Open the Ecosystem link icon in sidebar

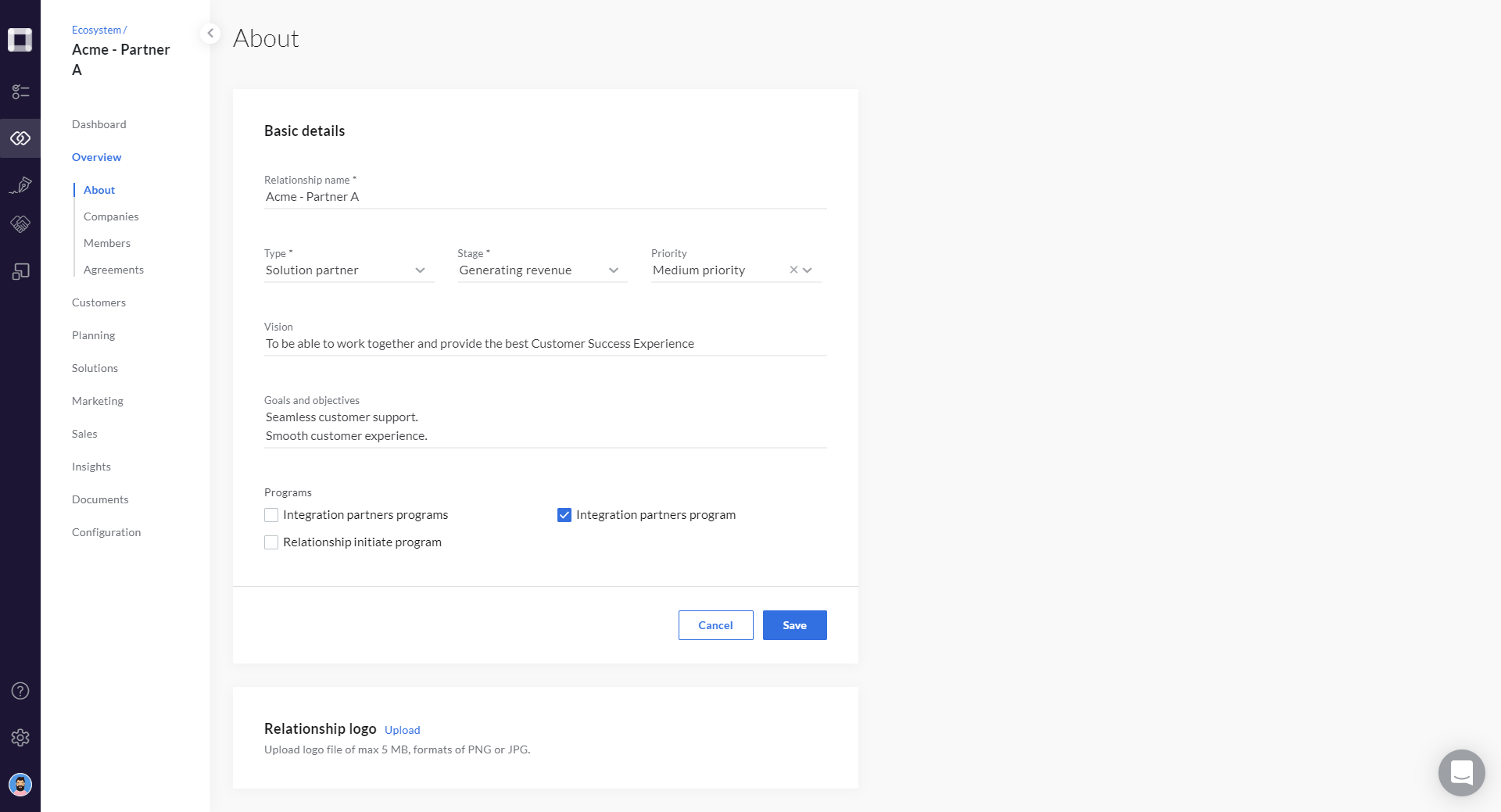(x=20, y=138)
